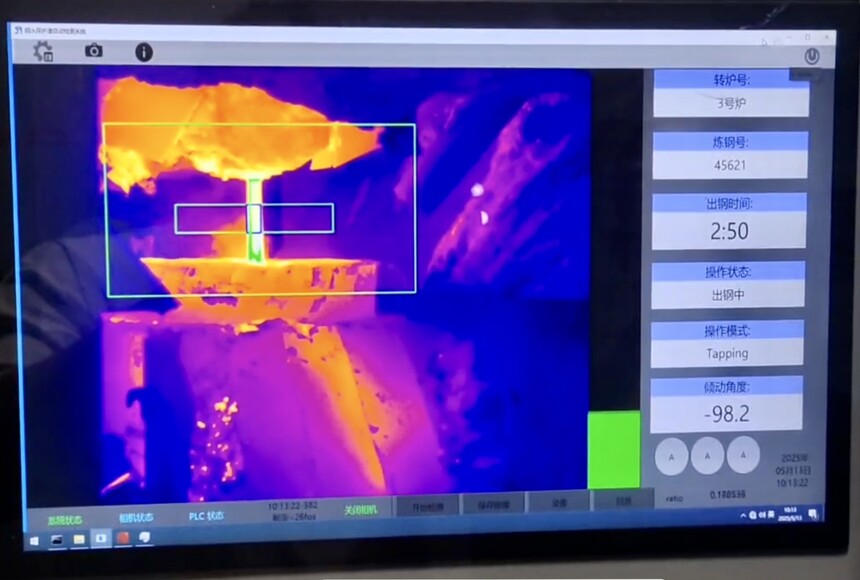Click the 转炉号 header label
Image resolution: width=860 pixels, height=580 pixels.
[731, 80]
